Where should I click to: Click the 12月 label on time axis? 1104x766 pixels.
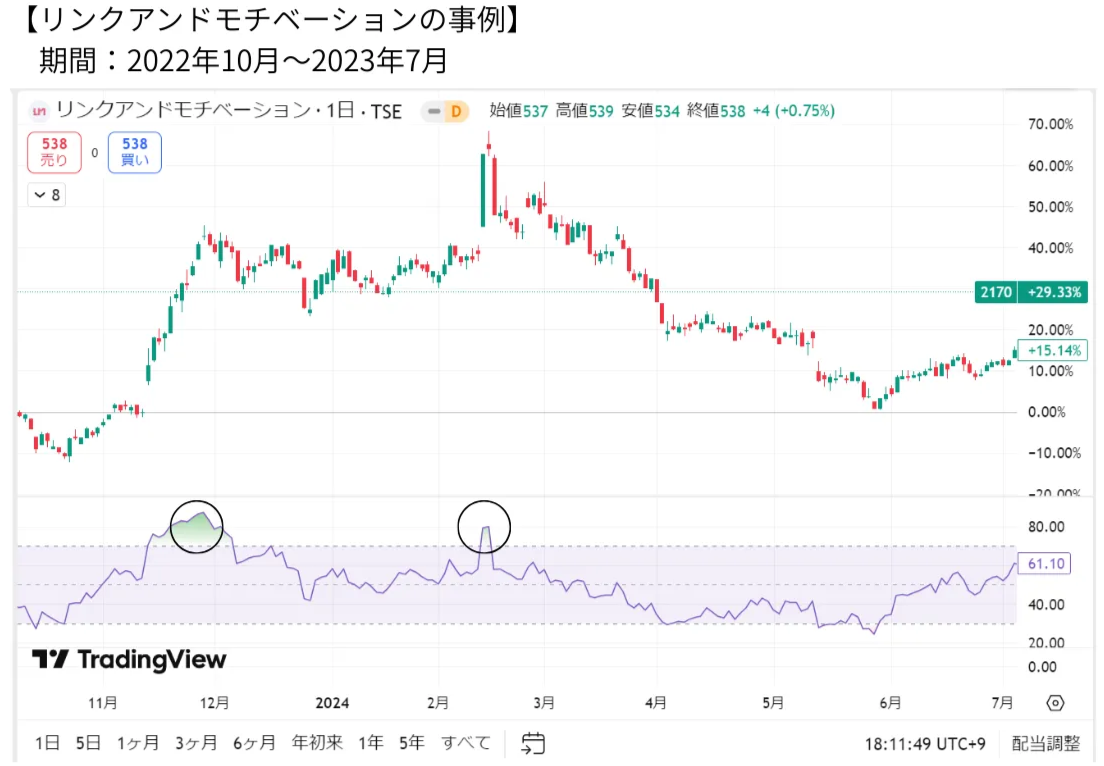tap(215, 702)
